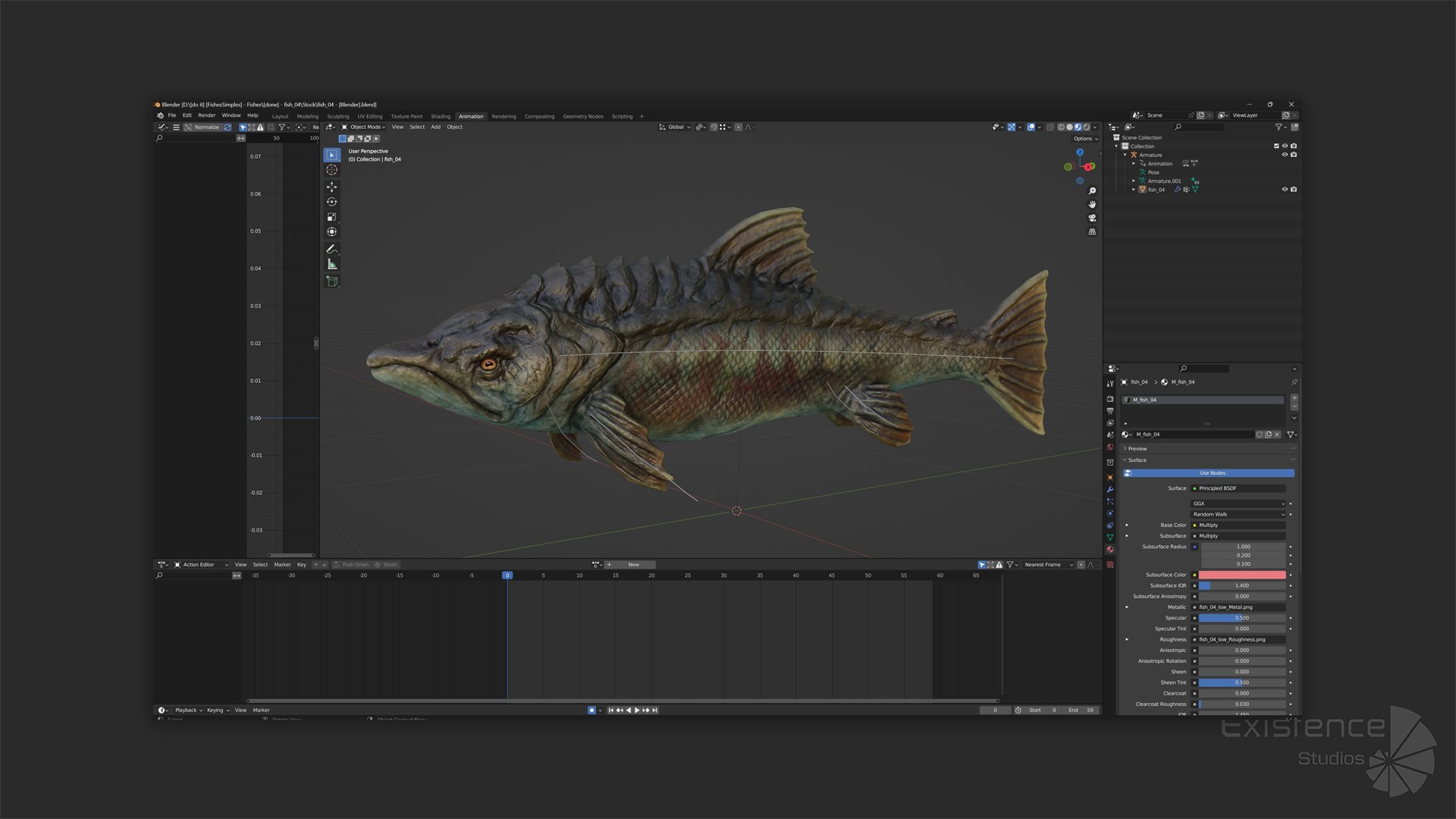The image size is (1456, 819).
Task: Switch to Material Preview shading mode
Action: 1078,127
